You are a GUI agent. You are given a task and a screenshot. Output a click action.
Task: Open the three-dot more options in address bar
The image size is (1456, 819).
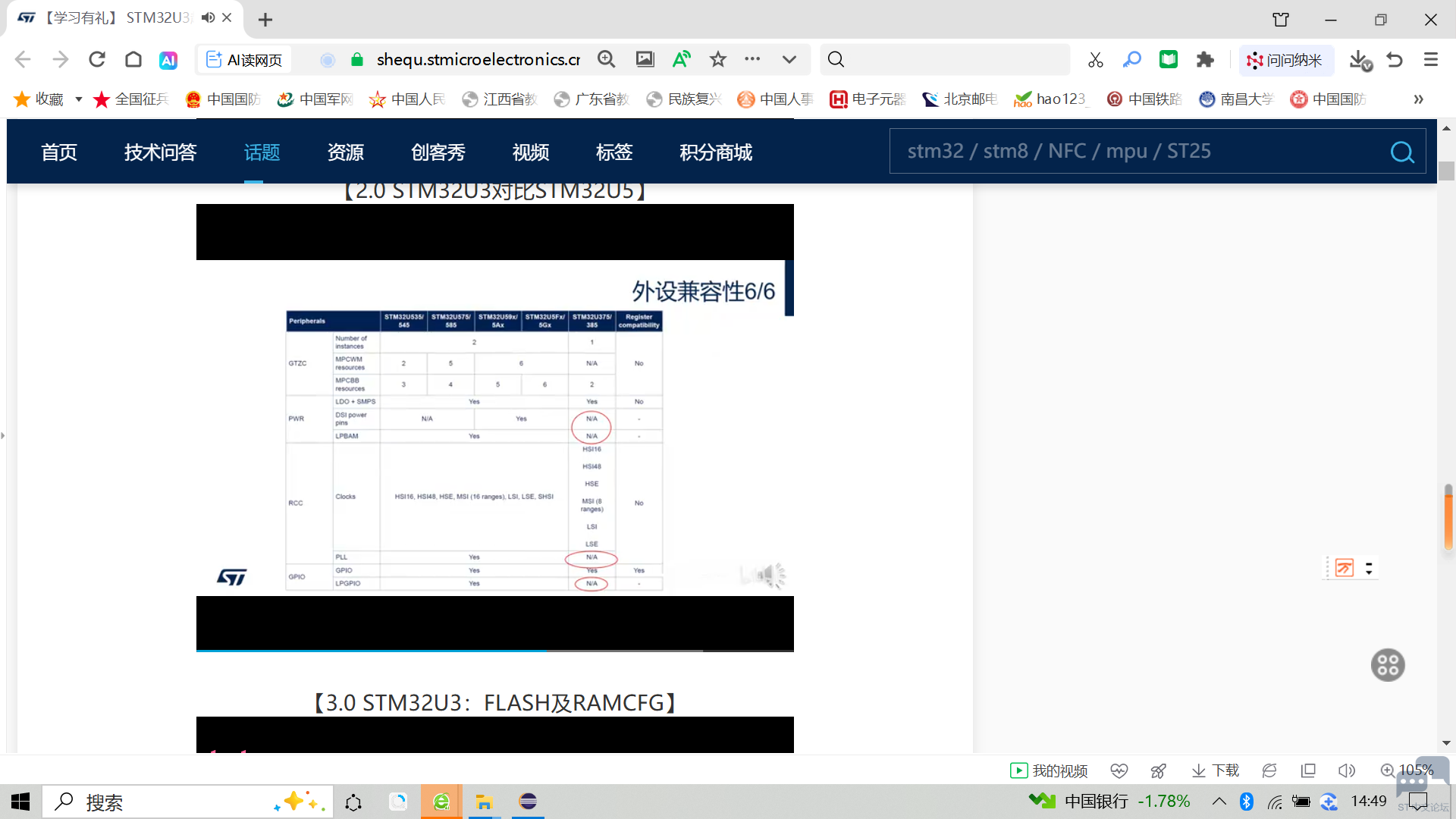(752, 59)
